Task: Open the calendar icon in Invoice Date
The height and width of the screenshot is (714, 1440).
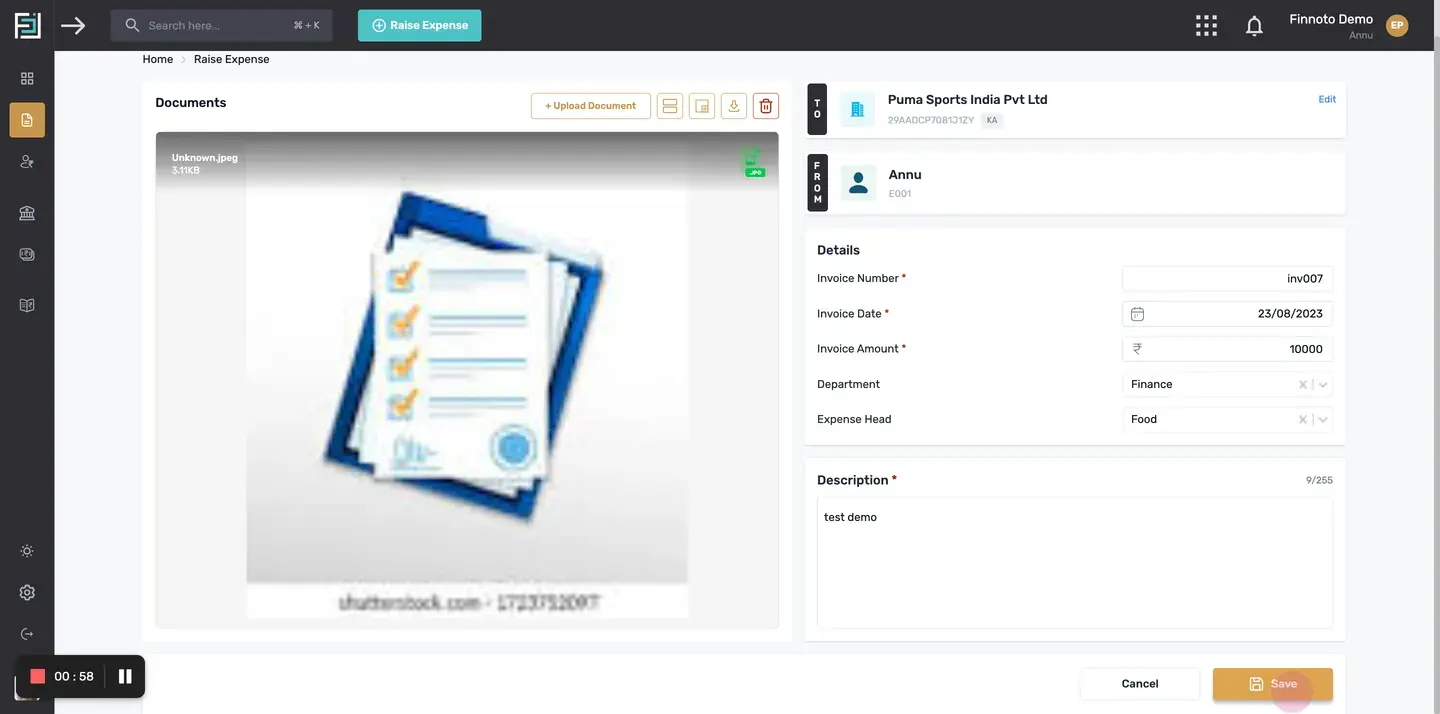Action: point(1137,314)
